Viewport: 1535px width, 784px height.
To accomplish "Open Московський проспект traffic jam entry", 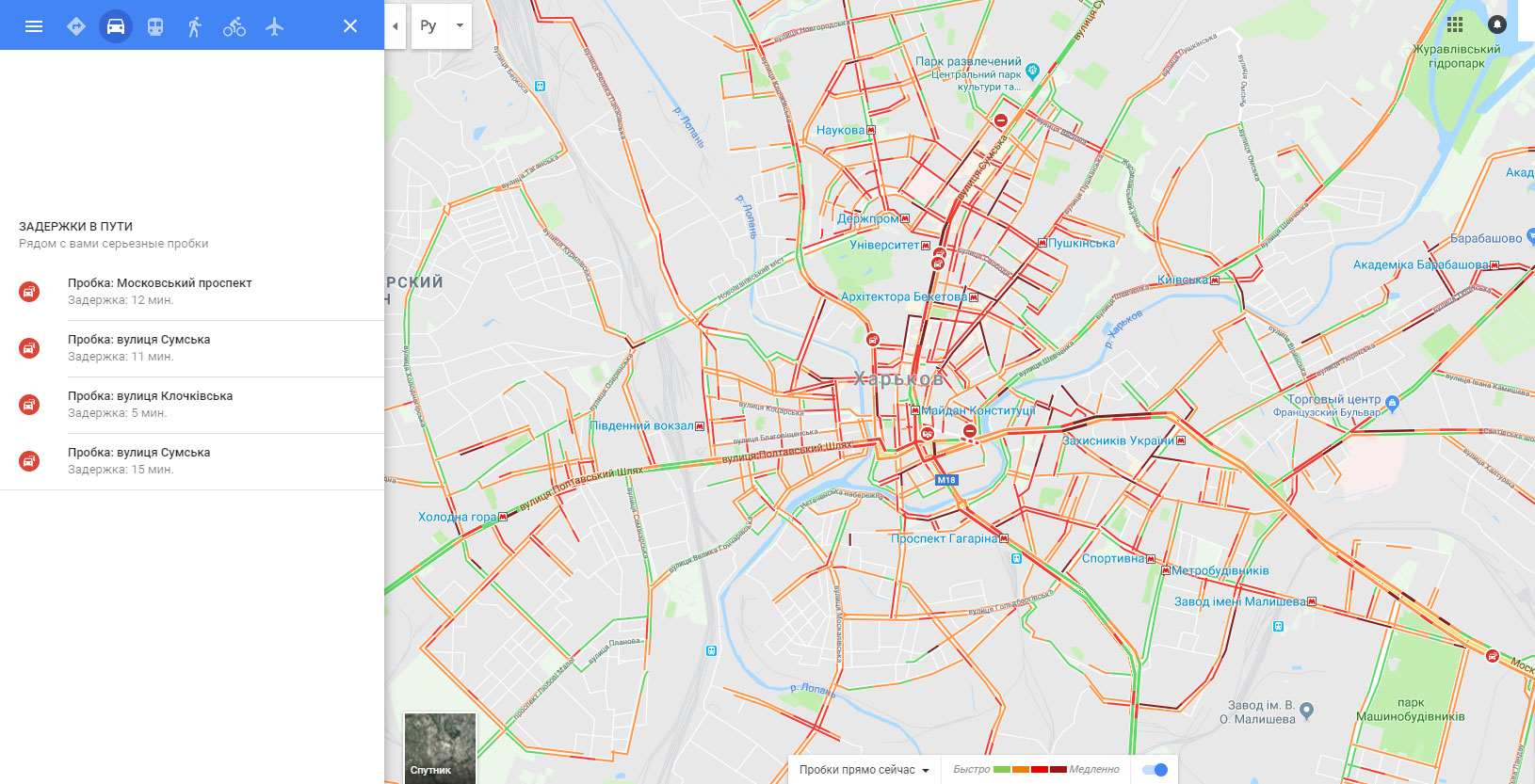I will pos(192,292).
